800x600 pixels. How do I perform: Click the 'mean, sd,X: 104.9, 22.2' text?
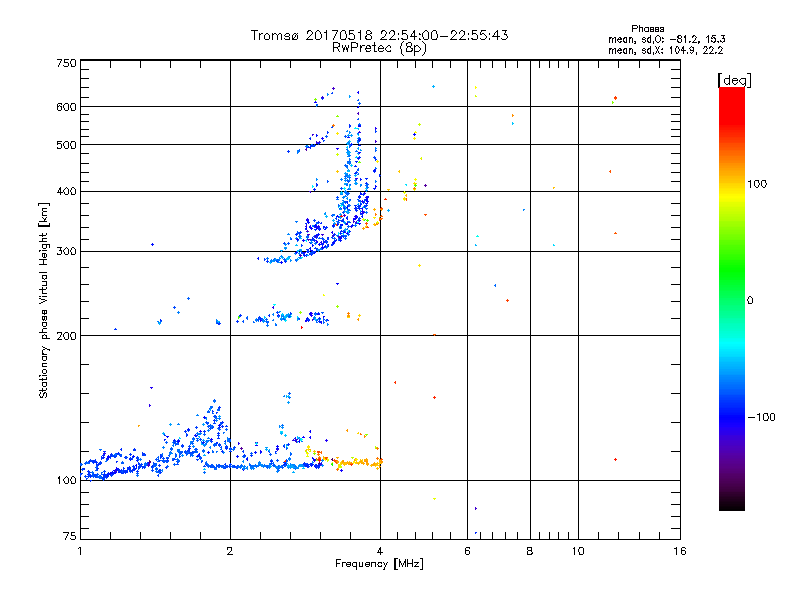(x=665, y=50)
